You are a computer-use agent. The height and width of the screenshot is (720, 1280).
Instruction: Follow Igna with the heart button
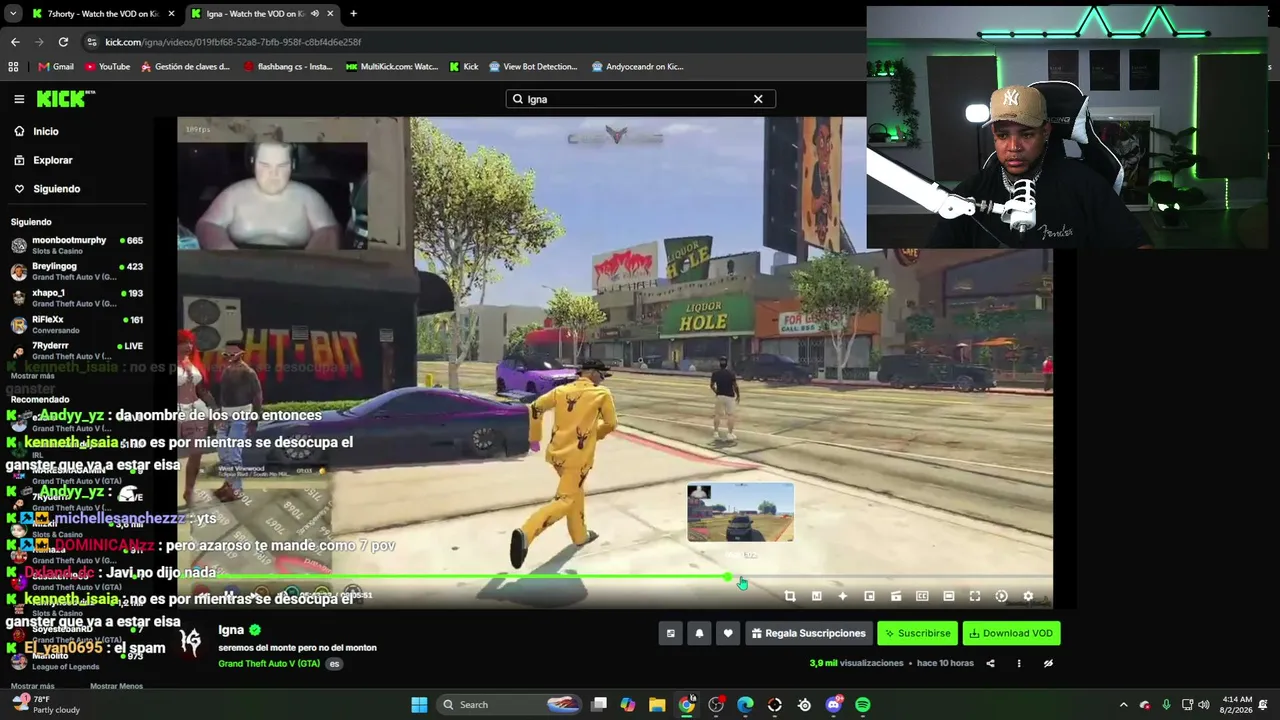[728, 633]
